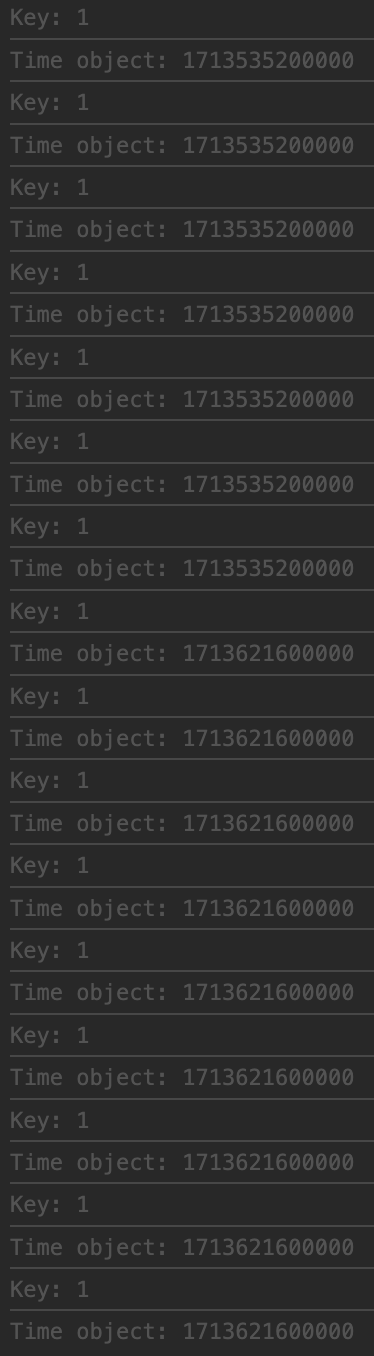Select the last "Time object: 1713535200000" entry
The image size is (374, 1356).
tap(182, 569)
